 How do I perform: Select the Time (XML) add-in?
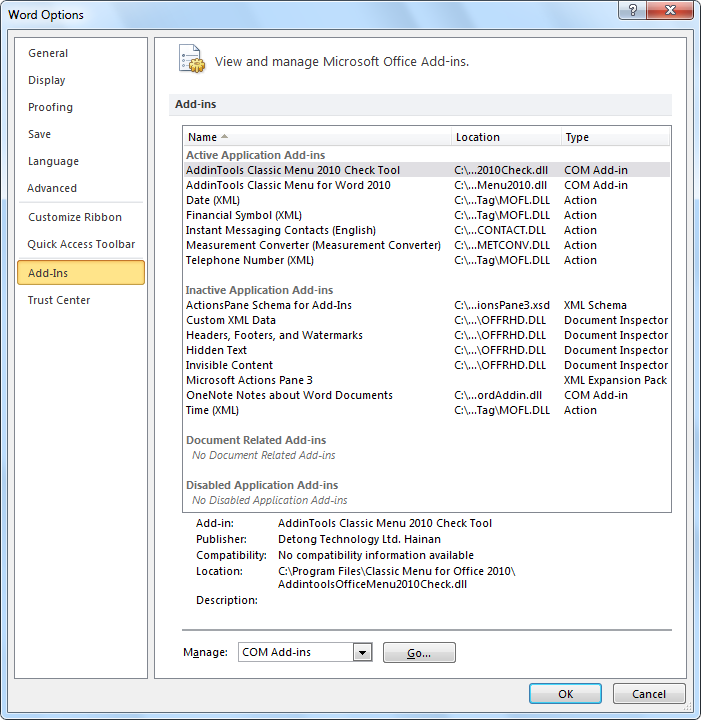click(x=426, y=411)
